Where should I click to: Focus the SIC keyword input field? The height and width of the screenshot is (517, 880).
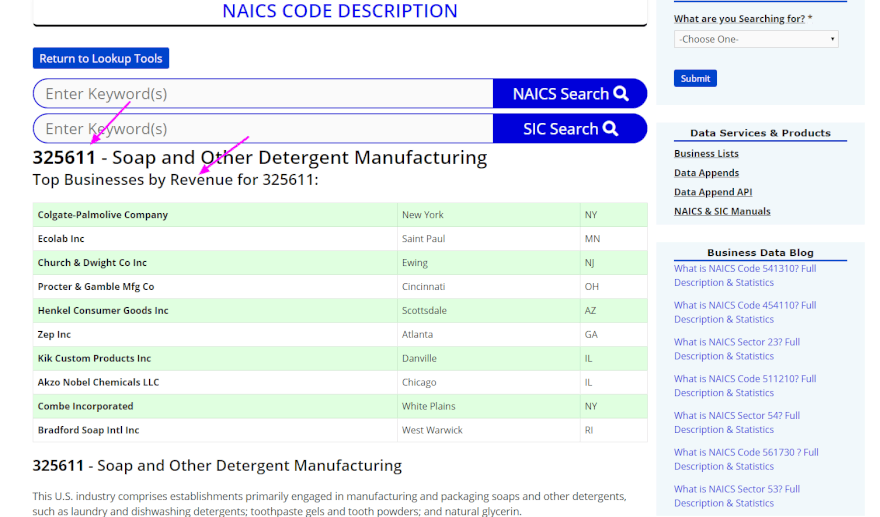pos(264,129)
